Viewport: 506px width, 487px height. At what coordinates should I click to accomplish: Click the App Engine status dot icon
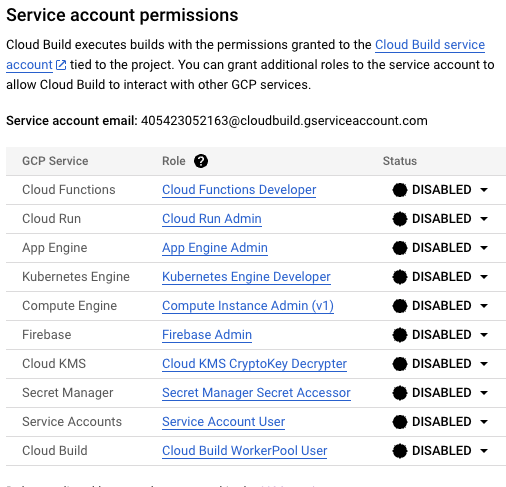(x=400, y=248)
